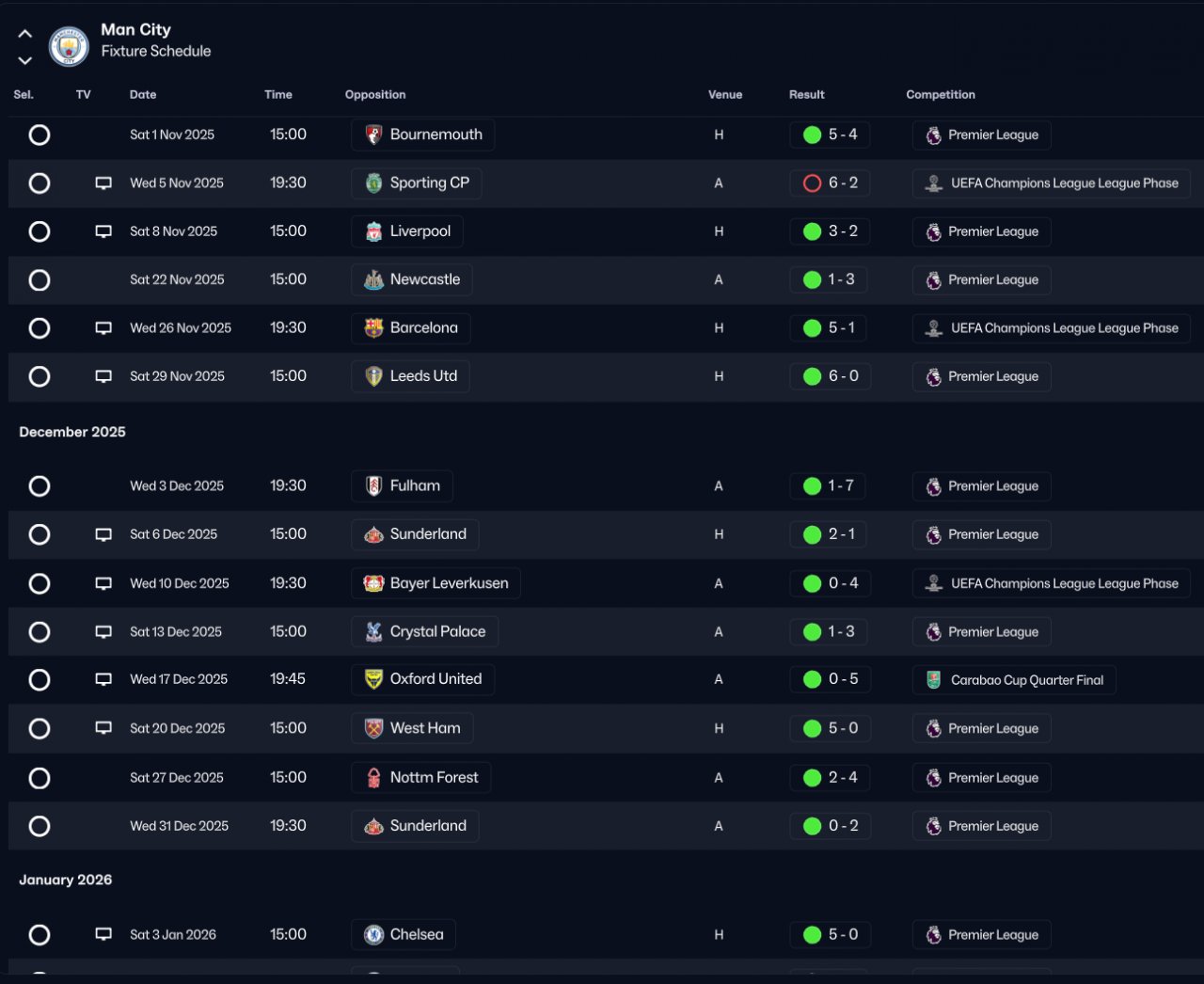This screenshot has height=984, width=1204.
Task: Click the Barcelona club crest icon
Action: click(373, 328)
